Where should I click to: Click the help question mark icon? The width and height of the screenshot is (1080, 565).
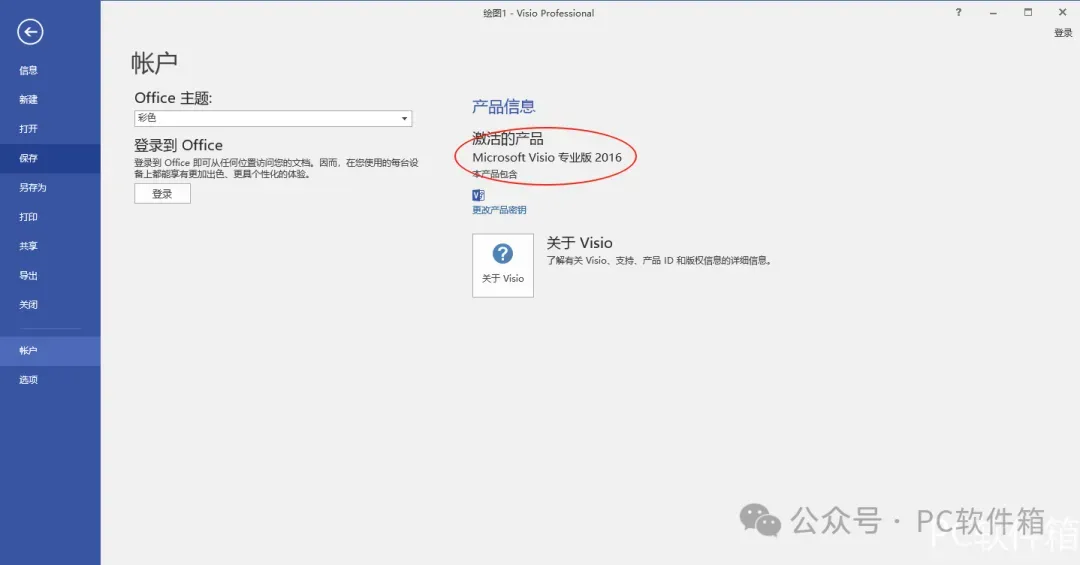(958, 12)
